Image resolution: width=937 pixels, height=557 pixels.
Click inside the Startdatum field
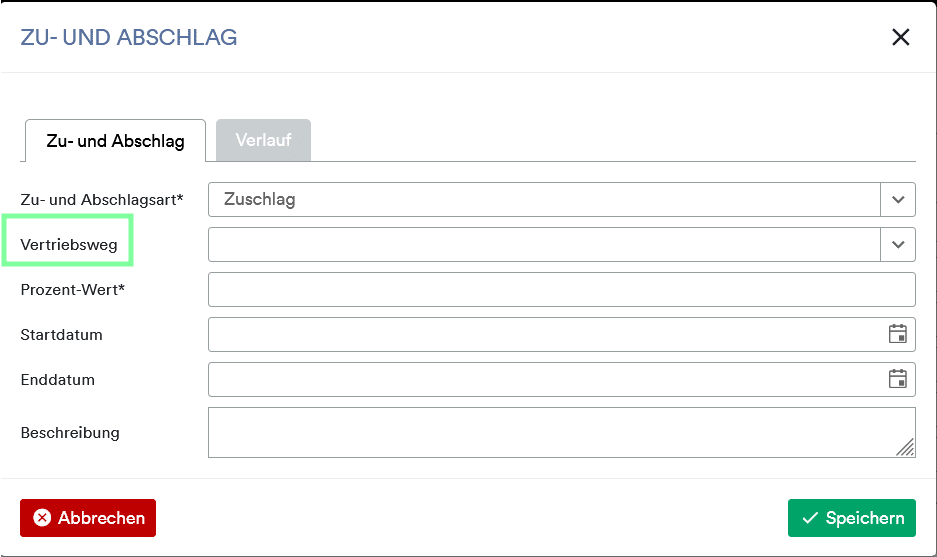pos(547,335)
